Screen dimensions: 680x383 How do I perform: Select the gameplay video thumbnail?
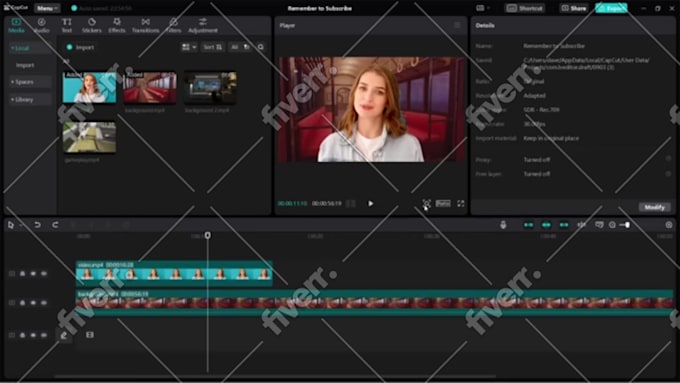pos(89,137)
